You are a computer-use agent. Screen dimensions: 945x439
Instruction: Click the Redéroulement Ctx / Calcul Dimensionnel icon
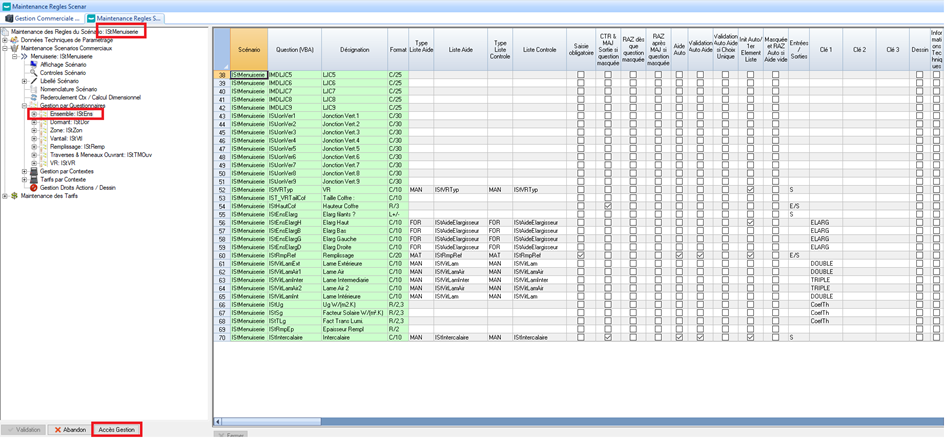(34, 97)
